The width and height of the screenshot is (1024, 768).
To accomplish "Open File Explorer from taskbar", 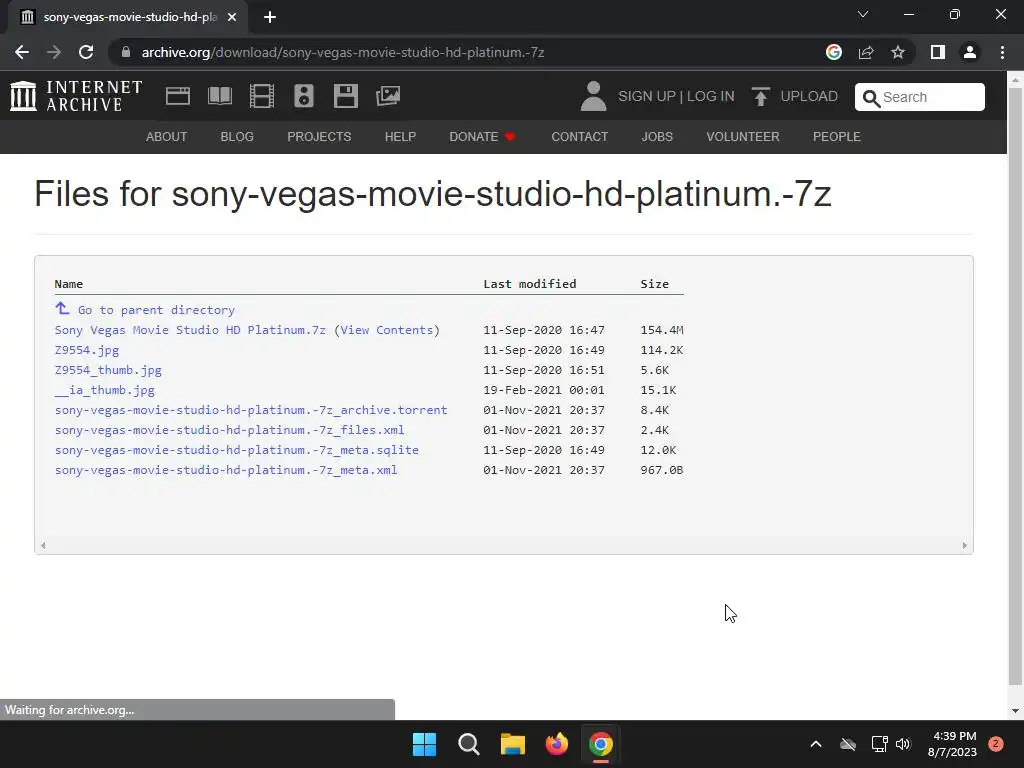I will pos(513,744).
